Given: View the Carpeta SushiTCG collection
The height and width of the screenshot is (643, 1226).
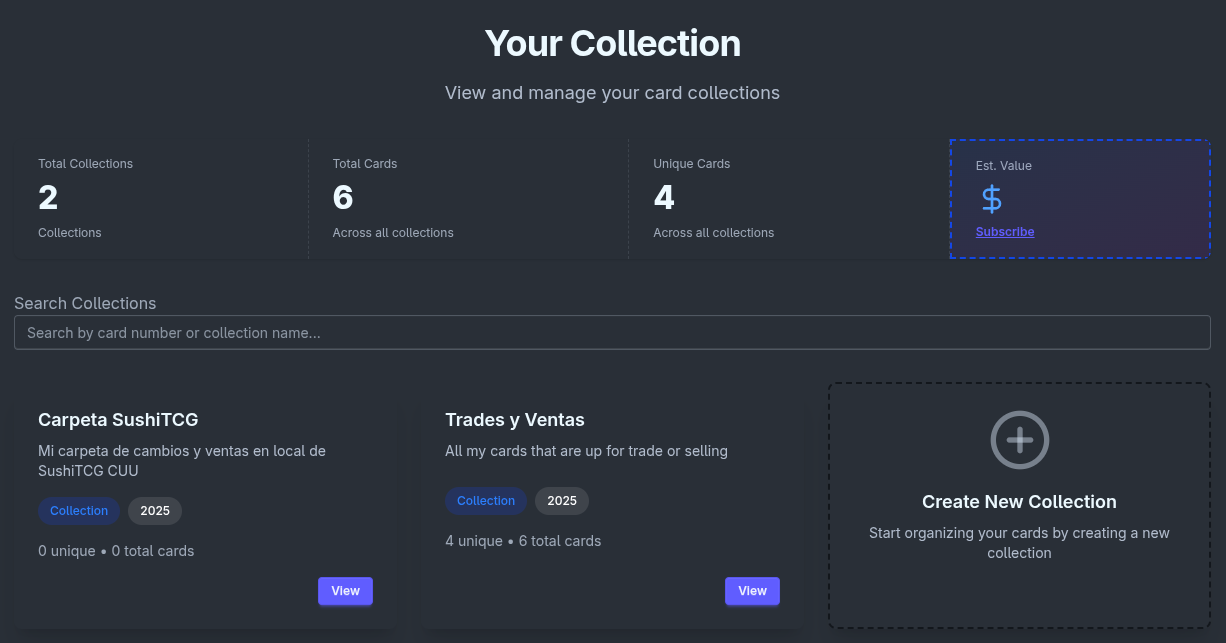Looking at the screenshot, I should [345, 591].
